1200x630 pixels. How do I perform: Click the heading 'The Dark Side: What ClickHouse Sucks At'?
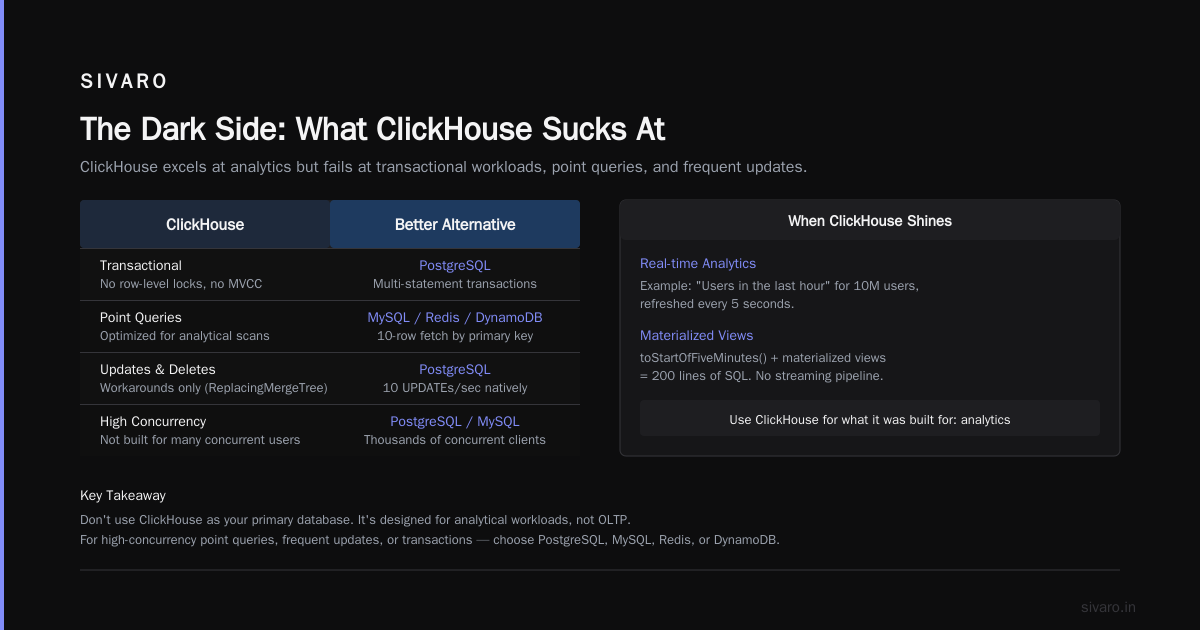pyautogui.click(x=373, y=129)
